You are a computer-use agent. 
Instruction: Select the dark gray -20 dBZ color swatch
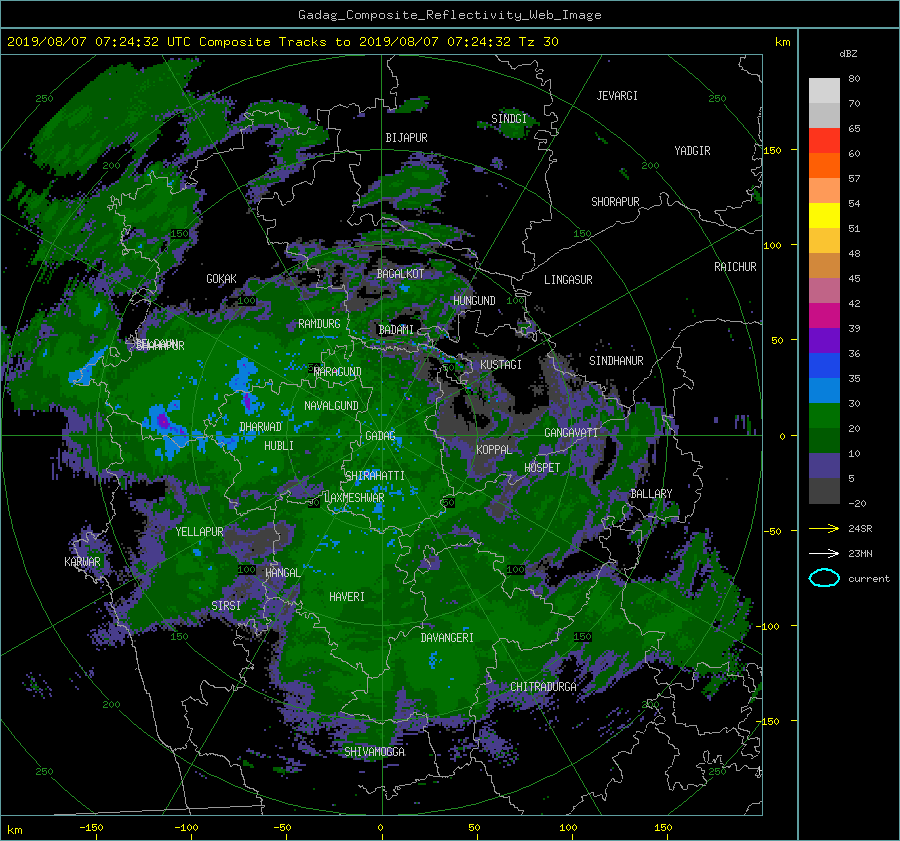click(824, 491)
